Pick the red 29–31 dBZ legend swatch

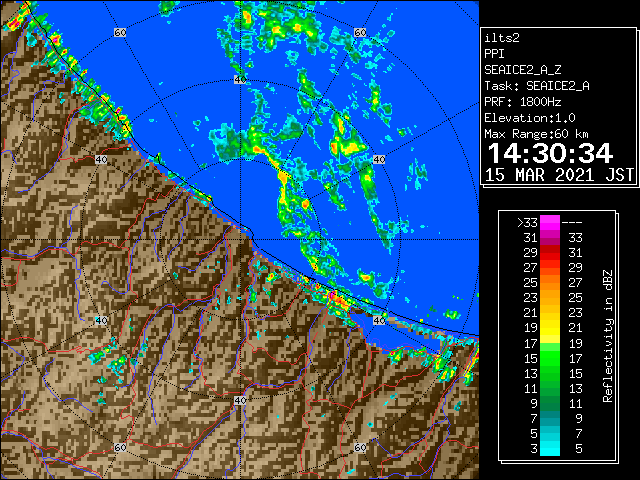coord(550,253)
